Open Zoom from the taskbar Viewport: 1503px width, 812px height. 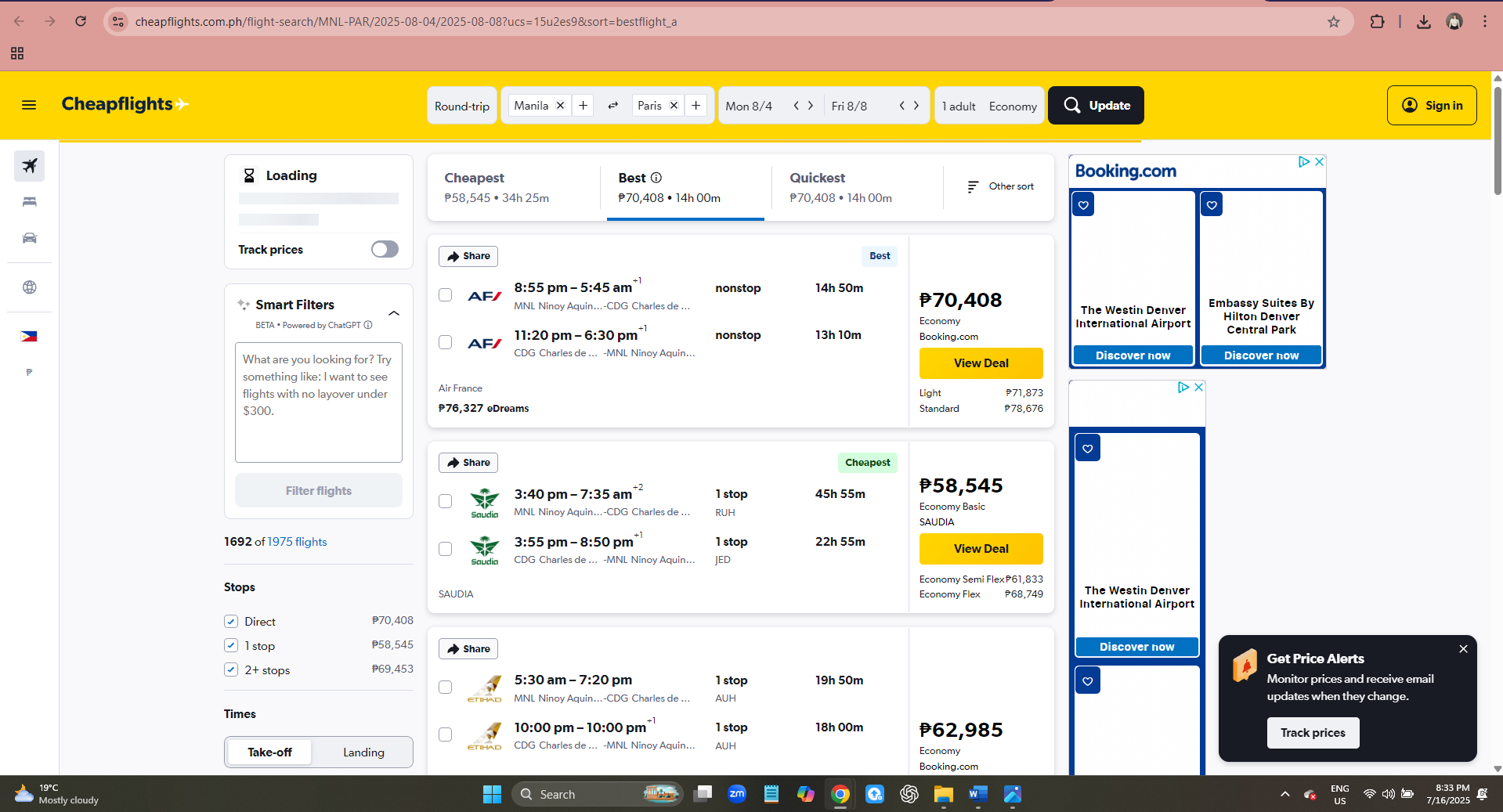[x=737, y=794]
